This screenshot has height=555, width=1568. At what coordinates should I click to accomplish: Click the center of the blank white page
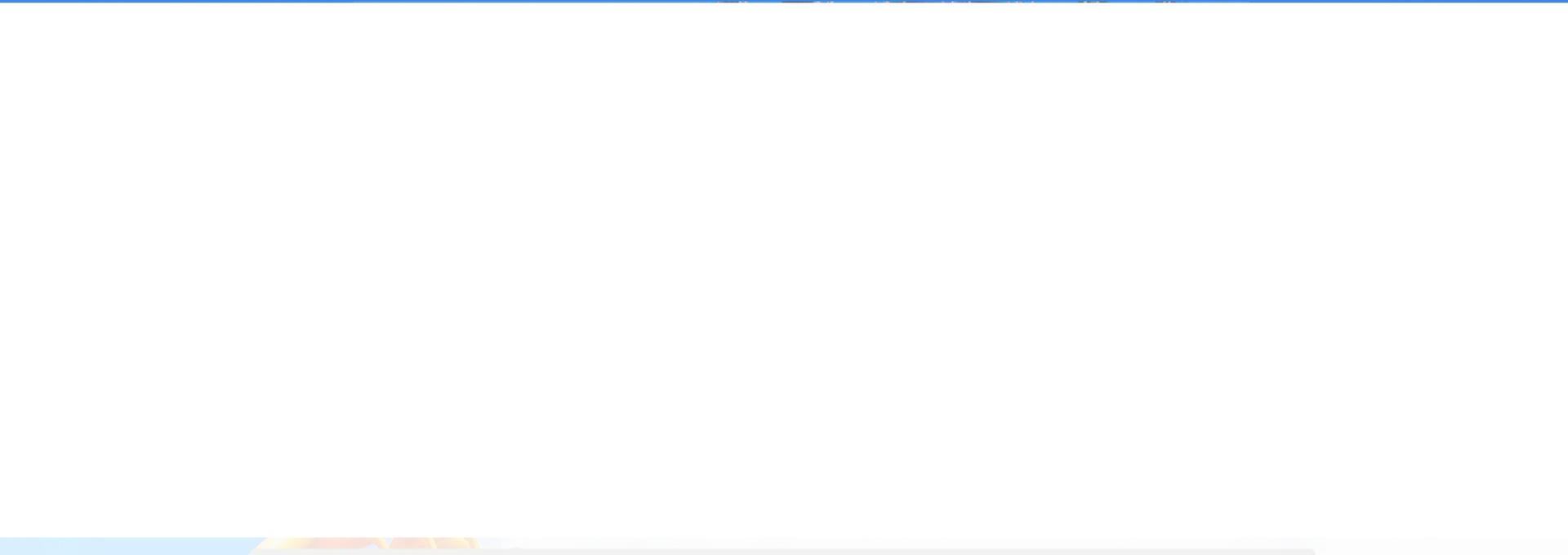coord(784,269)
